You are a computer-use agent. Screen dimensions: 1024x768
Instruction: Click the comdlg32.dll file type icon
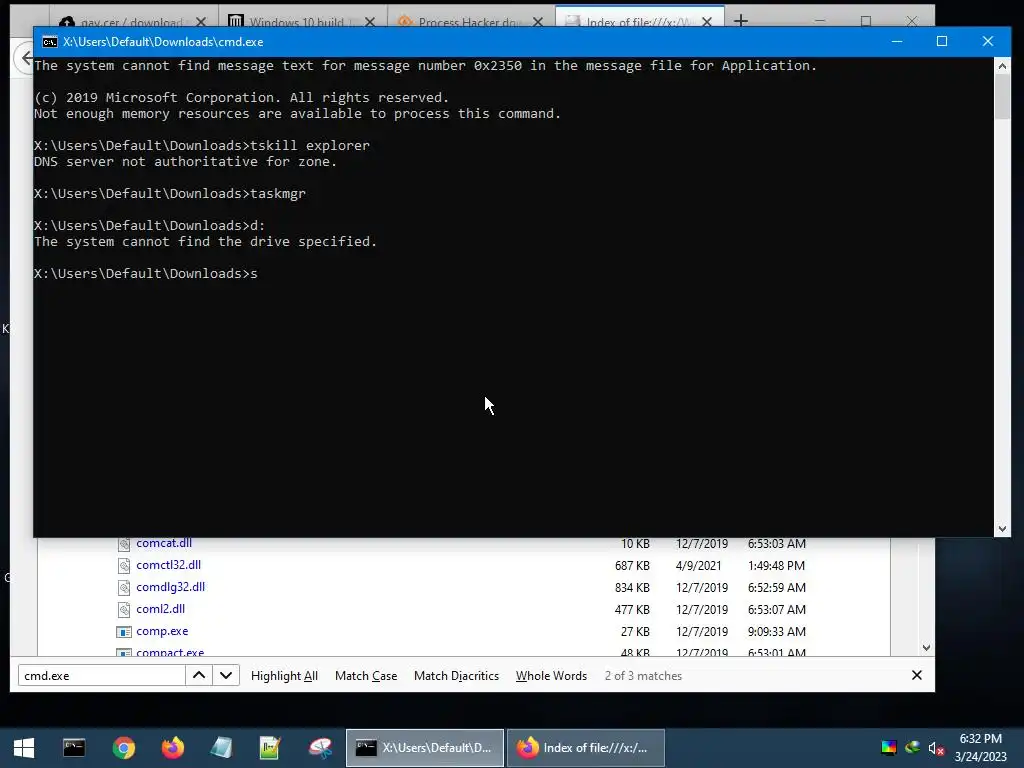(123, 588)
